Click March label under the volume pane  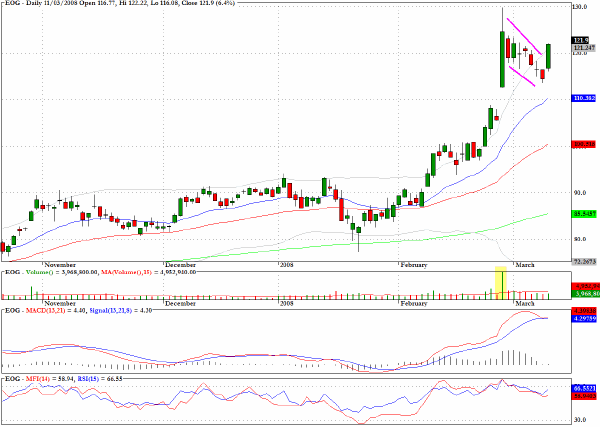525,303
